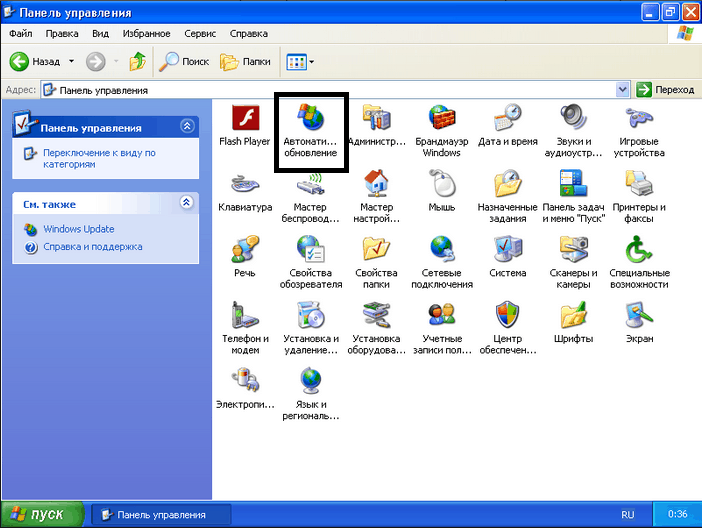Image resolution: width=702 pixels, height=528 pixels.
Task: Open the address bar dropdown arrow
Action: coord(624,89)
